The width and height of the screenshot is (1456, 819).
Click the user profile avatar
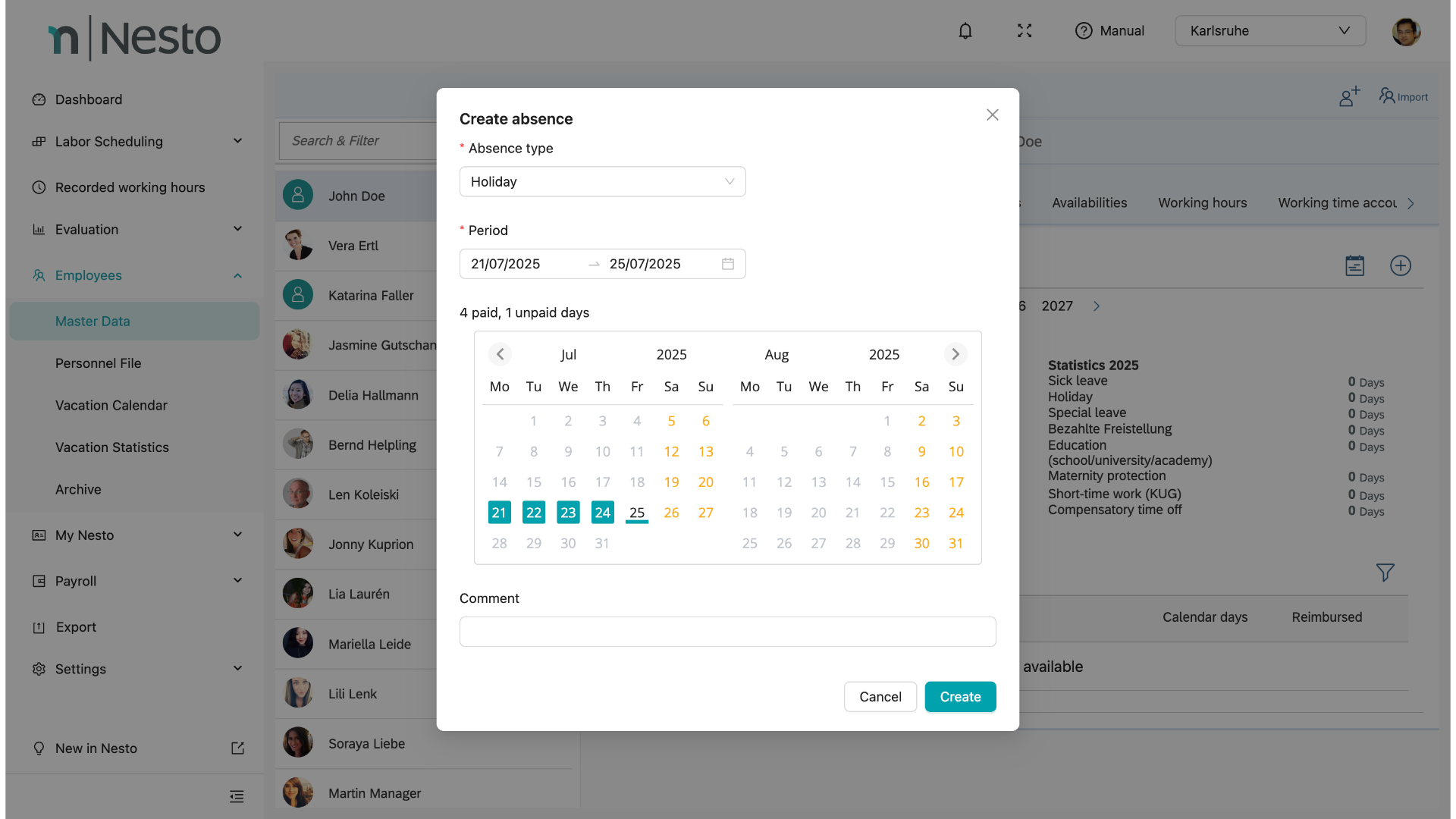pos(1405,31)
